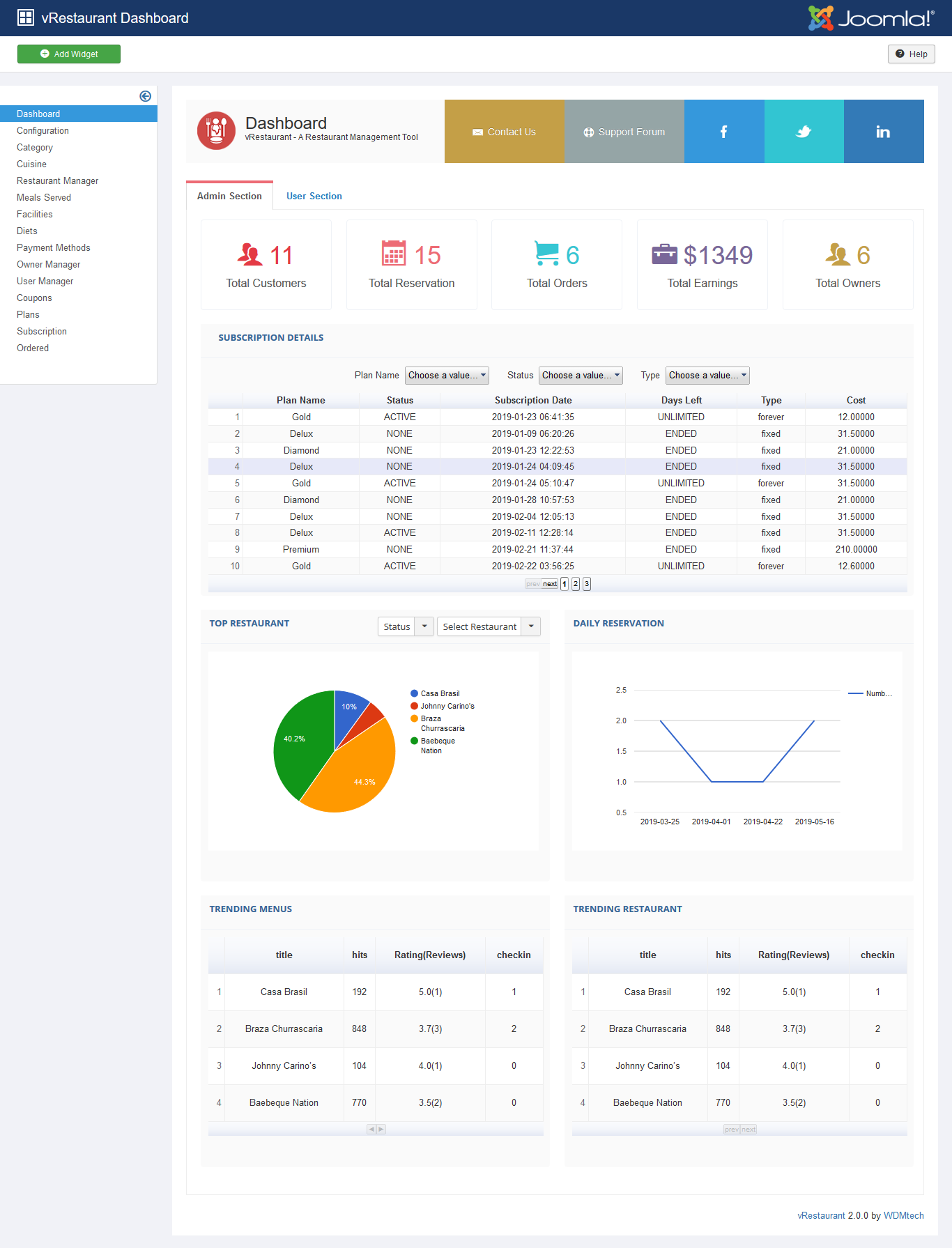
Task: Click the Total Orders cart icon
Action: 546,254
